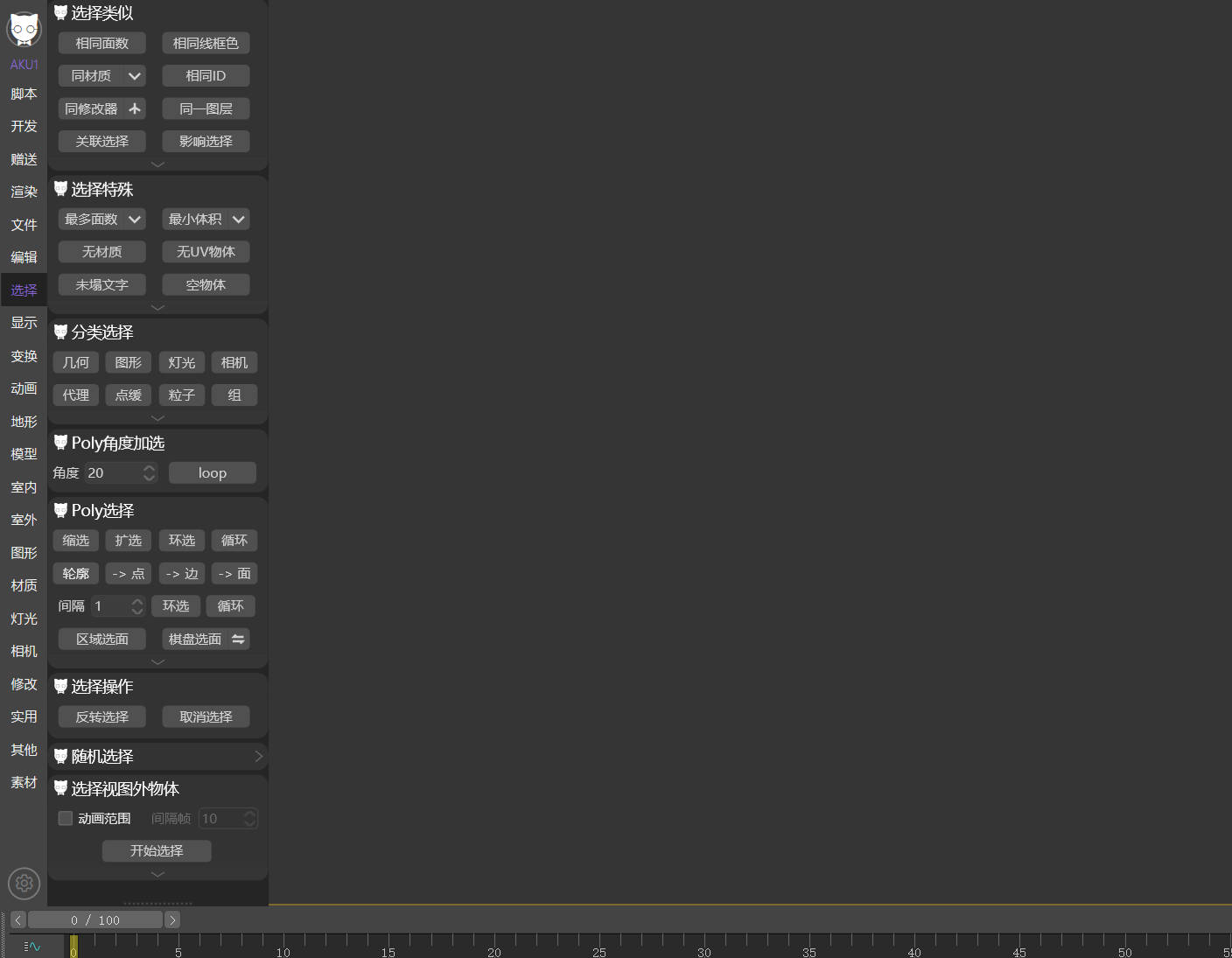Viewport: 1232px width, 958px height.
Task: Expand the chevron below 选择特殊 section
Action: [x=157, y=307]
